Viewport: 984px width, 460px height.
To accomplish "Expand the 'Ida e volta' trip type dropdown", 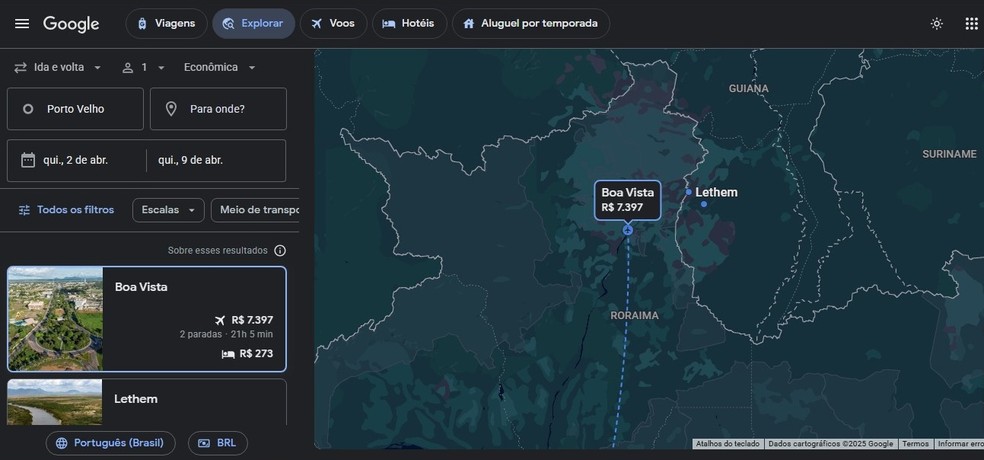I will click(58, 67).
